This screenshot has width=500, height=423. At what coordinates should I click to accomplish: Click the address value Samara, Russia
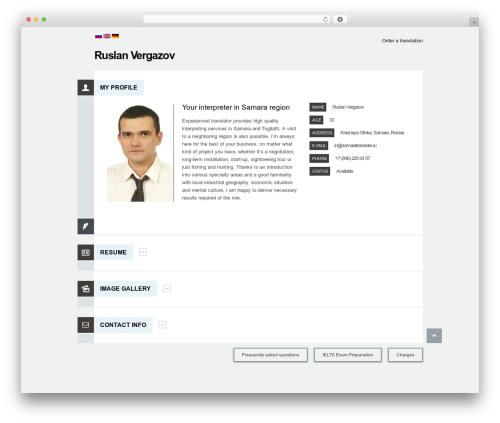372,133
